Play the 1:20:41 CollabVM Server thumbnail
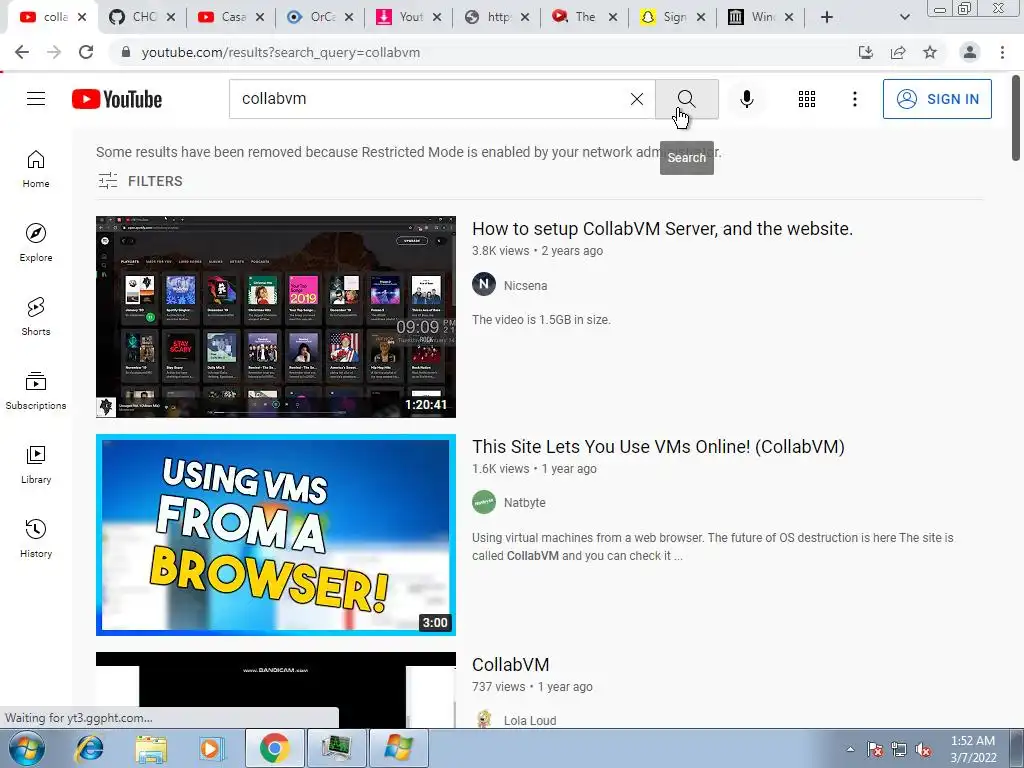1024x768 pixels. coord(276,317)
